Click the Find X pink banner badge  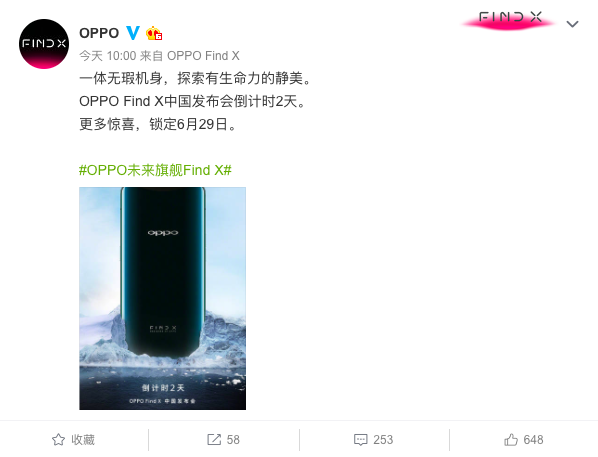(x=509, y=20)
